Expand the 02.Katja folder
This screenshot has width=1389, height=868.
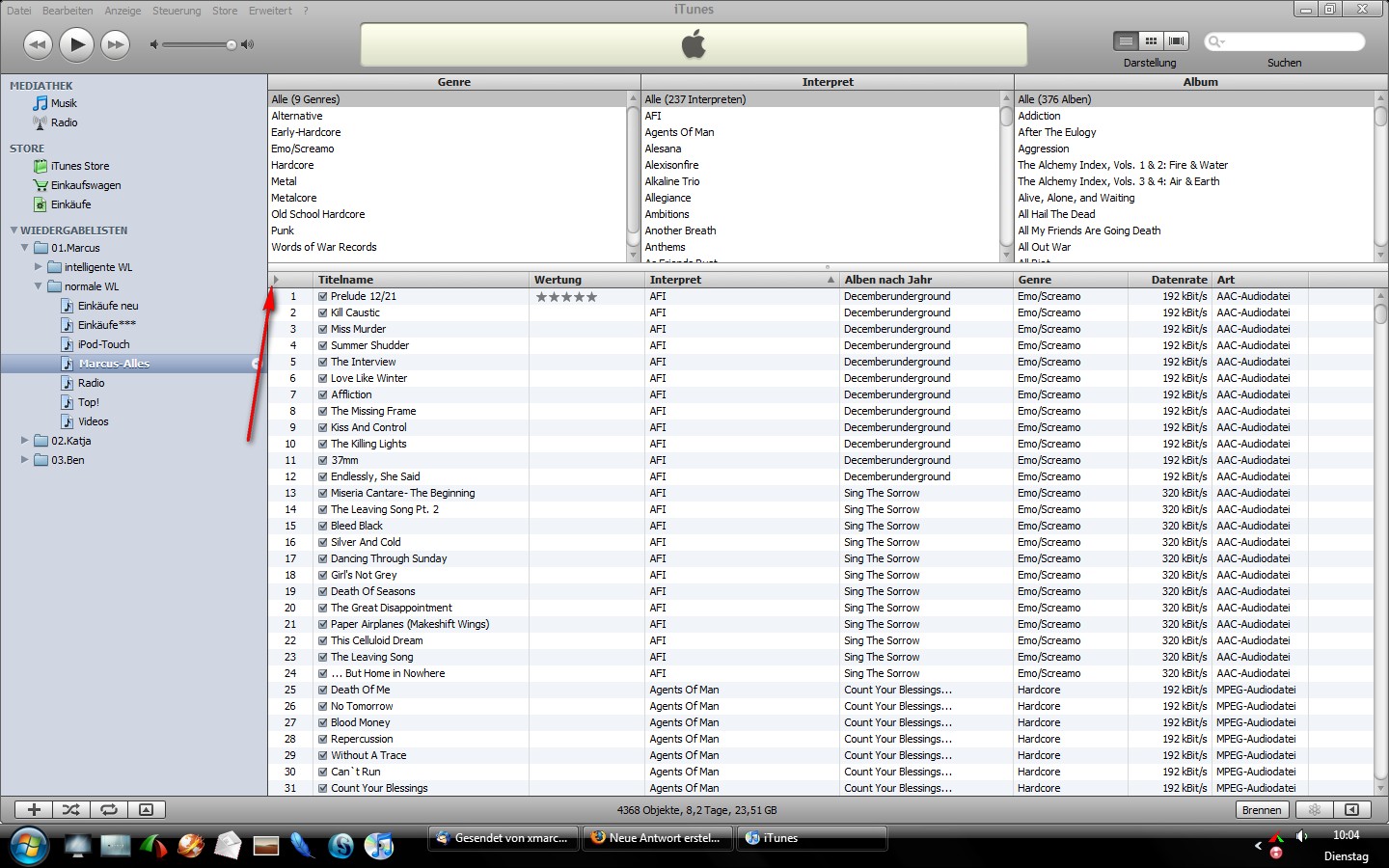pos(25,441)
